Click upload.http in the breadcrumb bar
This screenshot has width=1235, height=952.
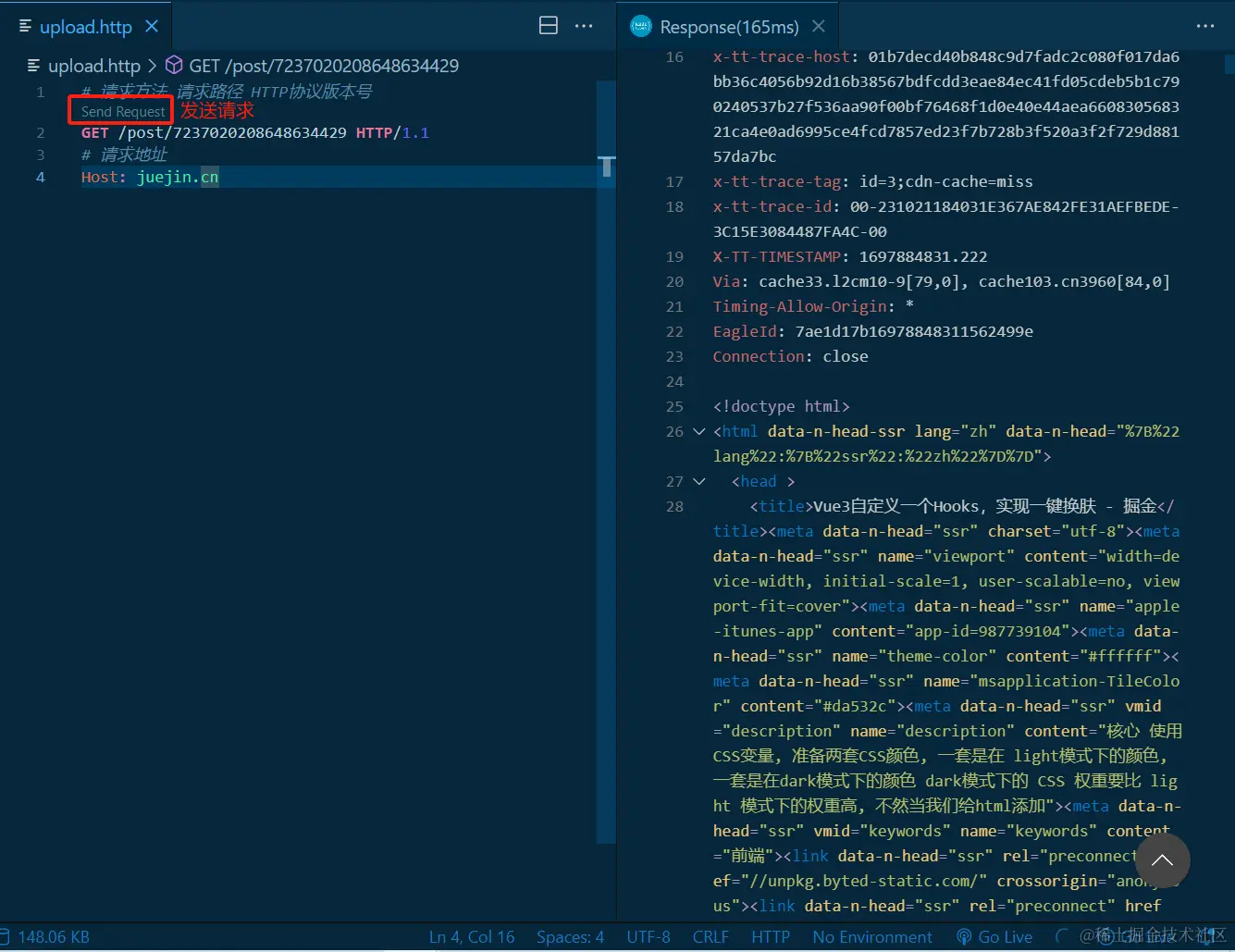[93, 66]
